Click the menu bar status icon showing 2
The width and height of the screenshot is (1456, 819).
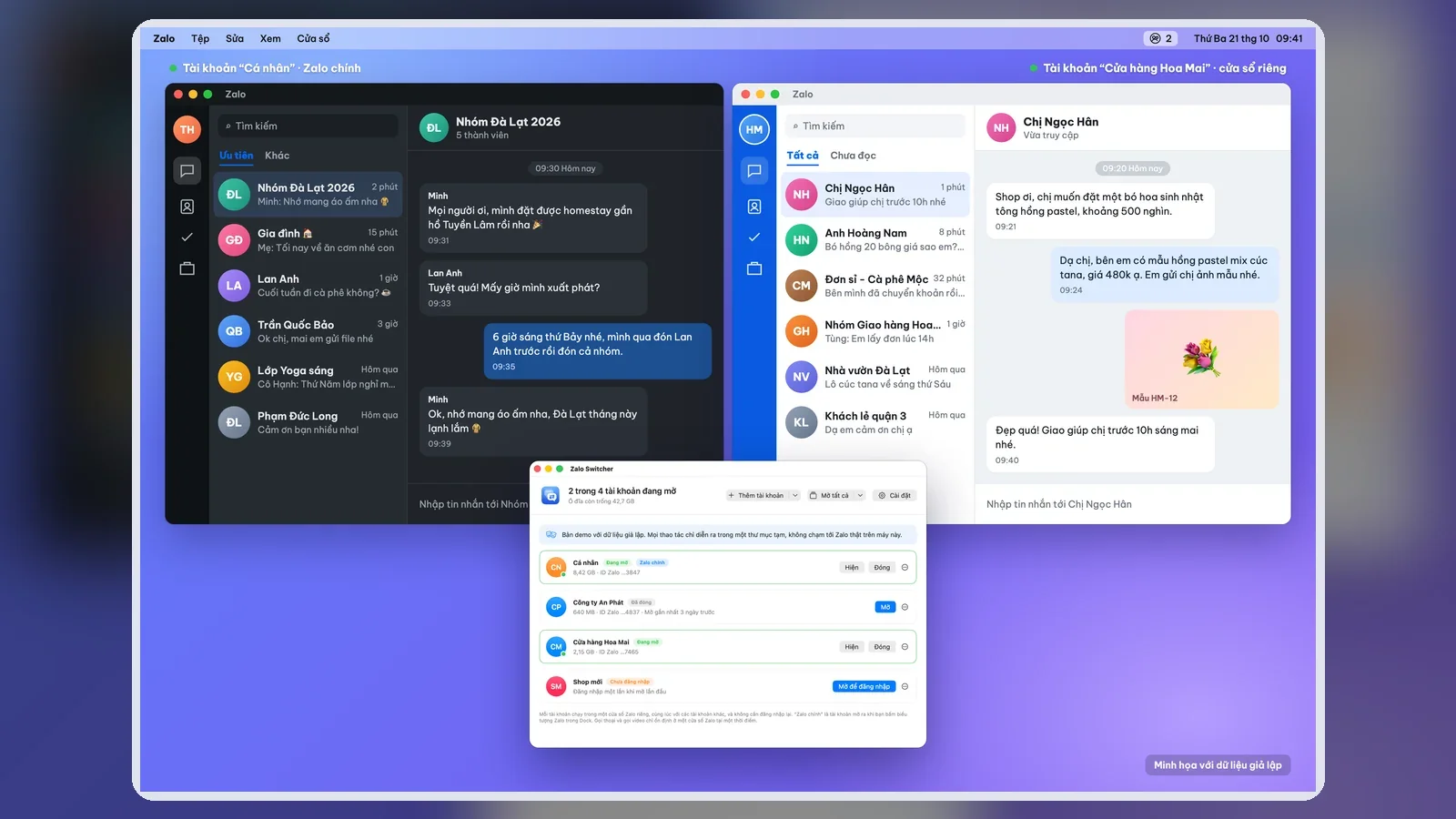click(x=1161, y=38)
